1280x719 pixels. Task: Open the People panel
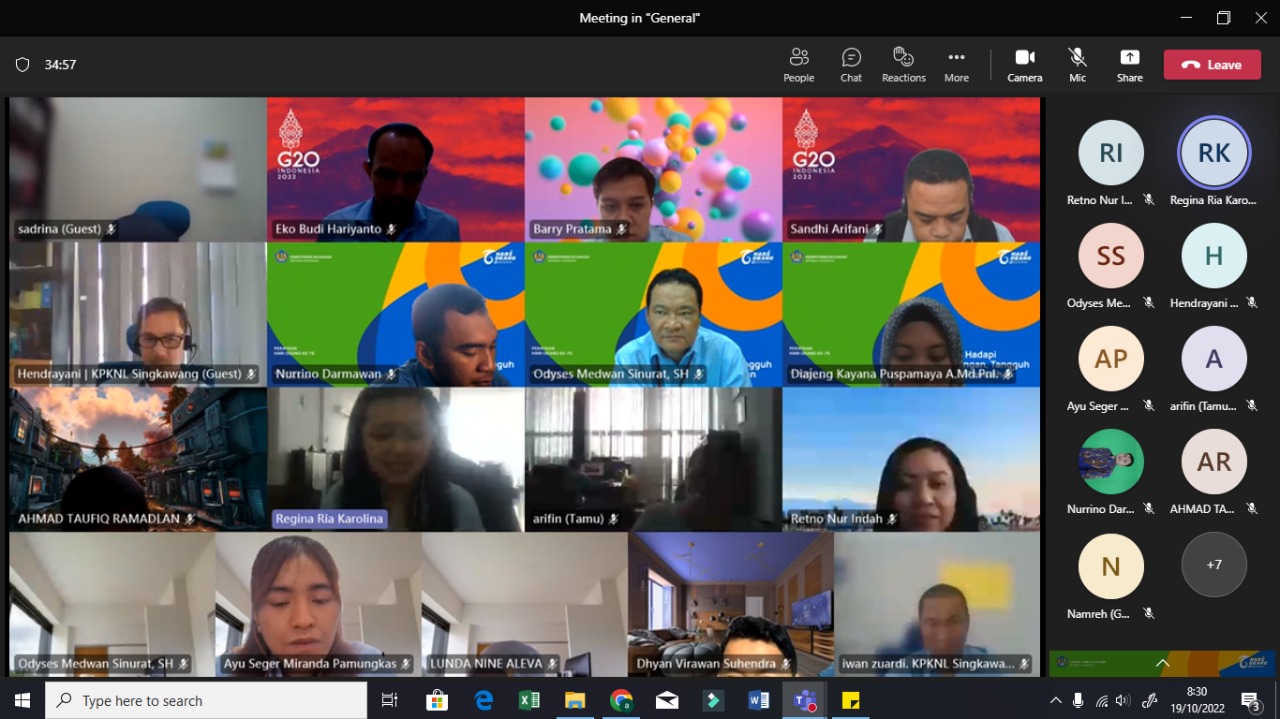click(x=798, y=65)
